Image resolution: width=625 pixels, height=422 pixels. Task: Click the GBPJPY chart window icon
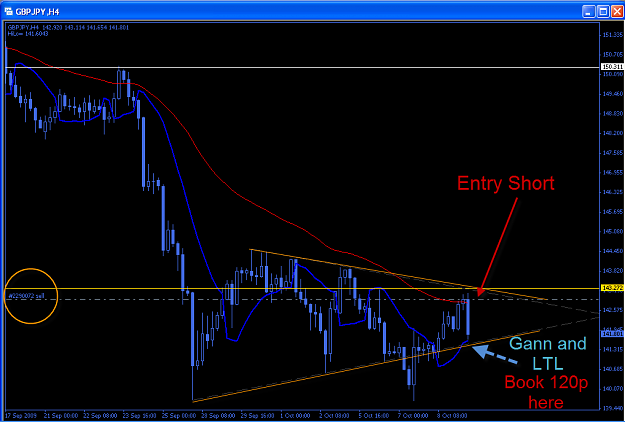[8, 12]
